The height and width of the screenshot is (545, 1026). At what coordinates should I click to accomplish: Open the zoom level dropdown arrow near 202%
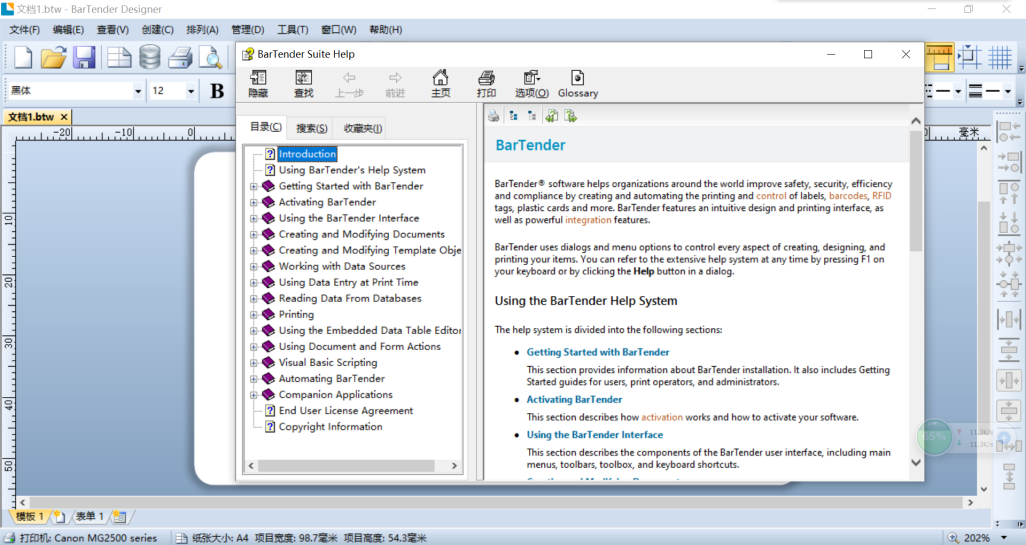1004,538
